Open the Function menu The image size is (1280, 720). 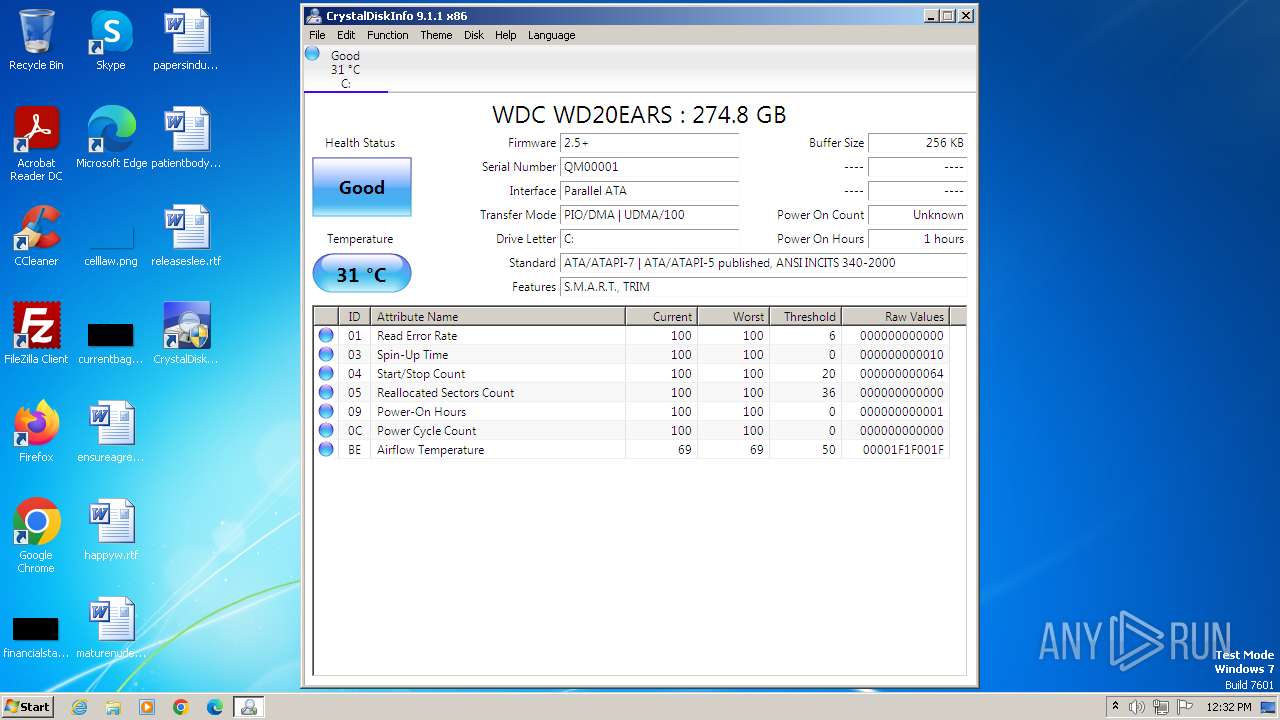tap(388, 35)
